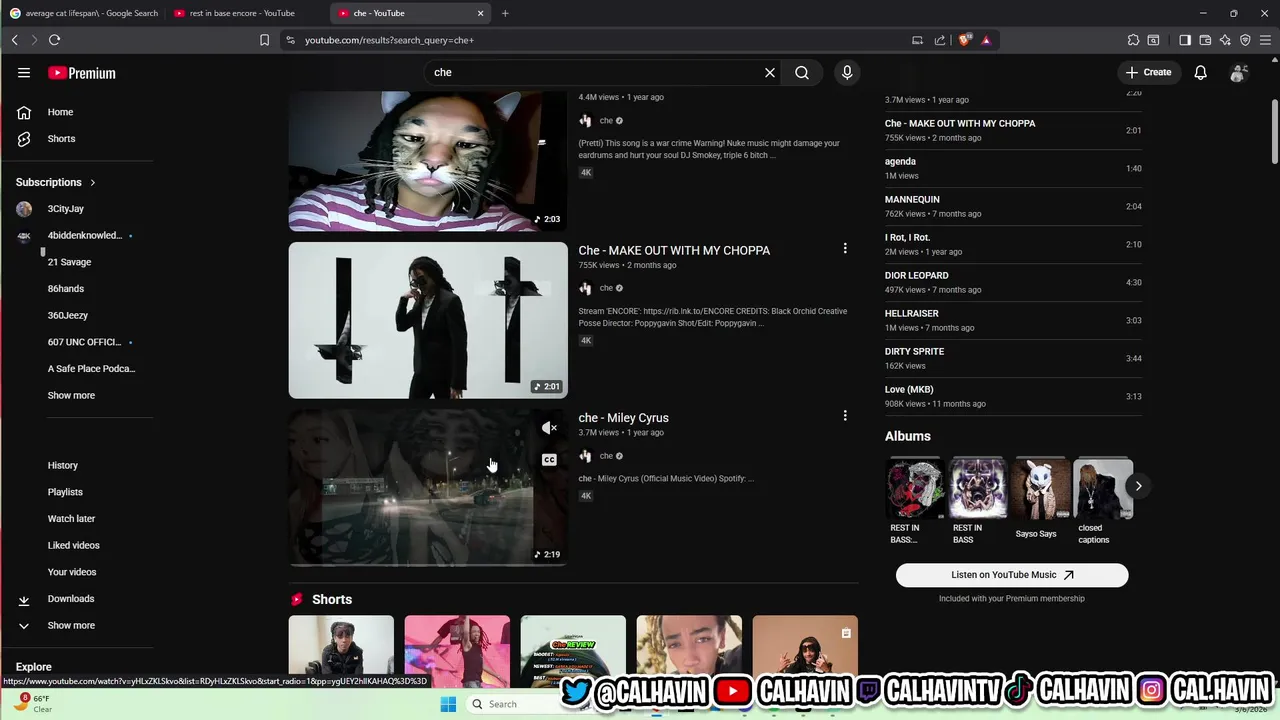Viewport: 1280px width, 720px height.
Task: Bookmark this page with bookmark icon
Action: (x=264, y=40)
